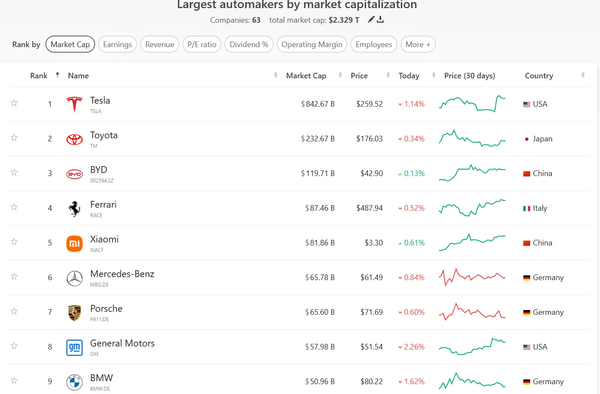600x394 pixels.
Task: View Tesla 30-day price sparkline chart
Action: coord(472,103)
